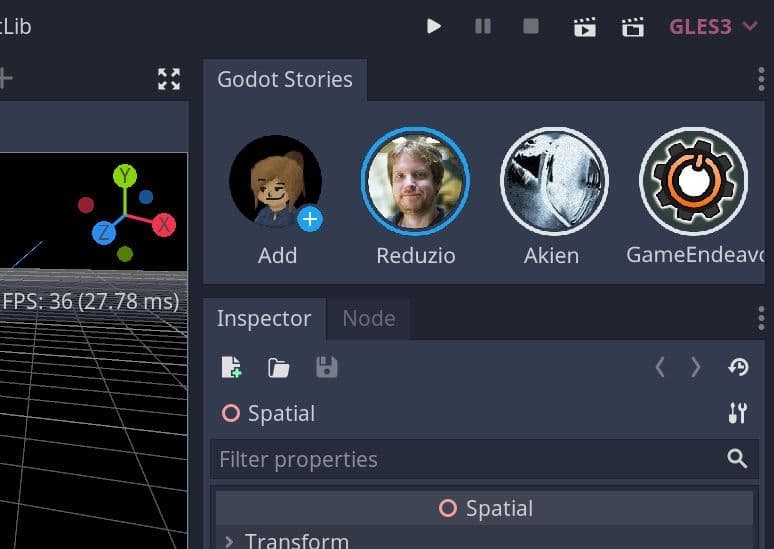Open the GLES3 renderer dropdown
The width and height of the screenshot is (774, 549).
(x=713, y=26)
